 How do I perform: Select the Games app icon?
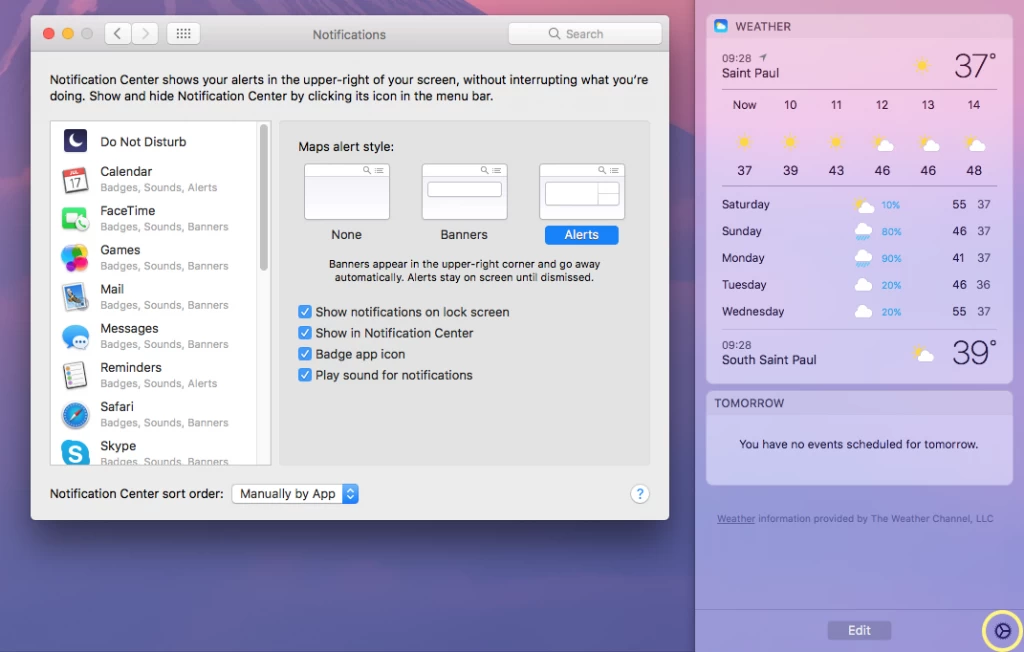75,258
